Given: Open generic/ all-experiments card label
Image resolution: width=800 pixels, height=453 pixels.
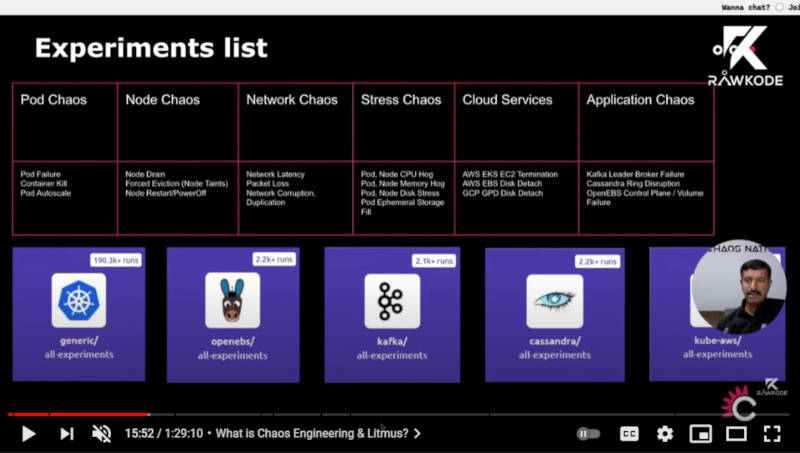Looking at the screenshot, I should [x=79, y=347].
